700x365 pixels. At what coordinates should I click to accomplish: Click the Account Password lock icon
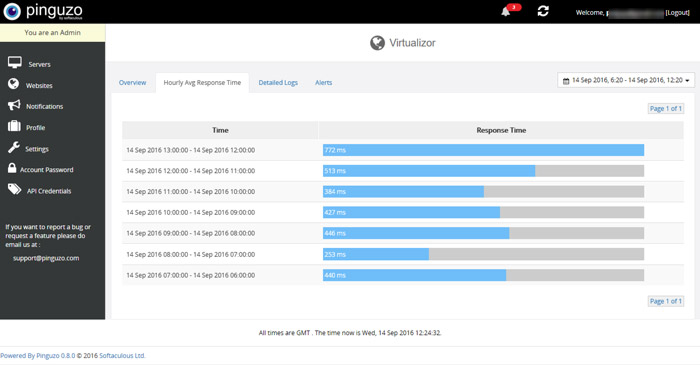12,168
